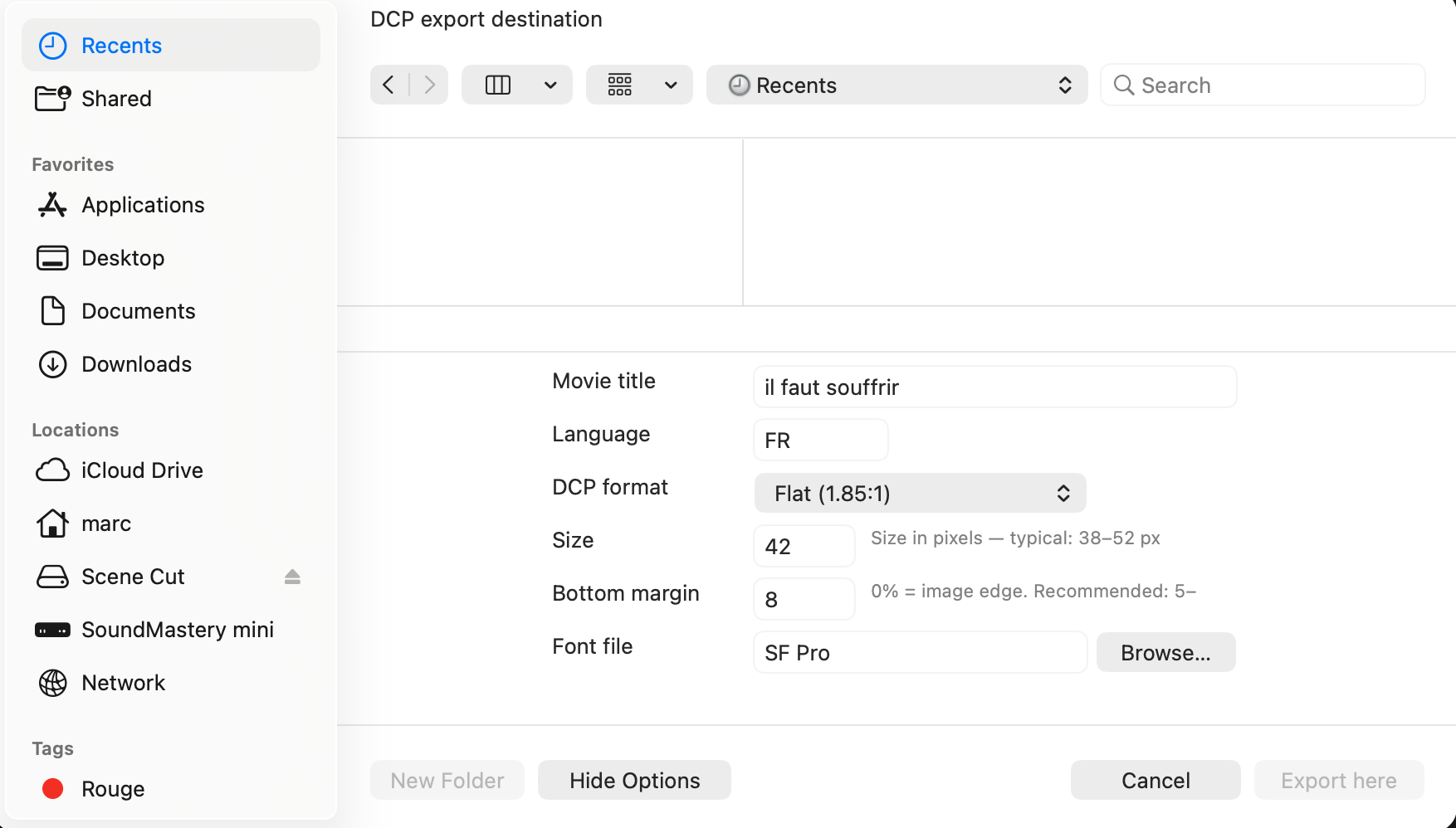The width and height of the screenshot is (1456, 828).
Task: Select Downloads in the sidebar
Action: pyautogui.click(x=136, y=364)
